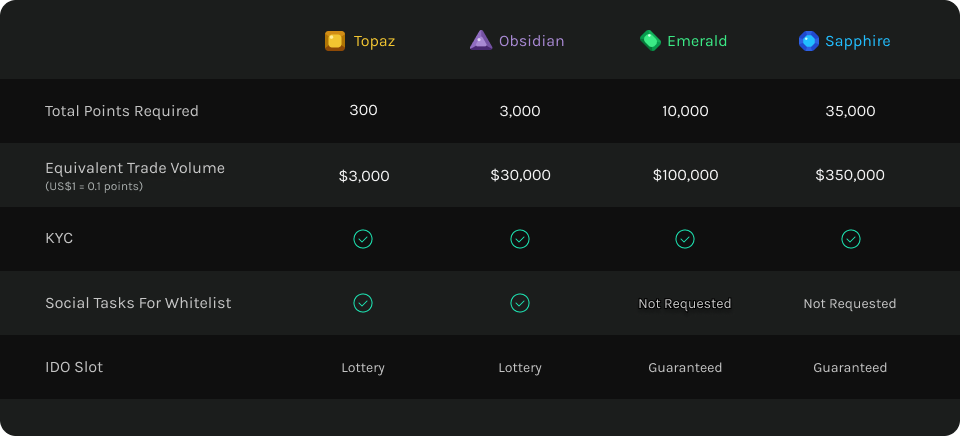Click the KYC checkmark under Obsidian
960x436 pixels.
[520, 239]
